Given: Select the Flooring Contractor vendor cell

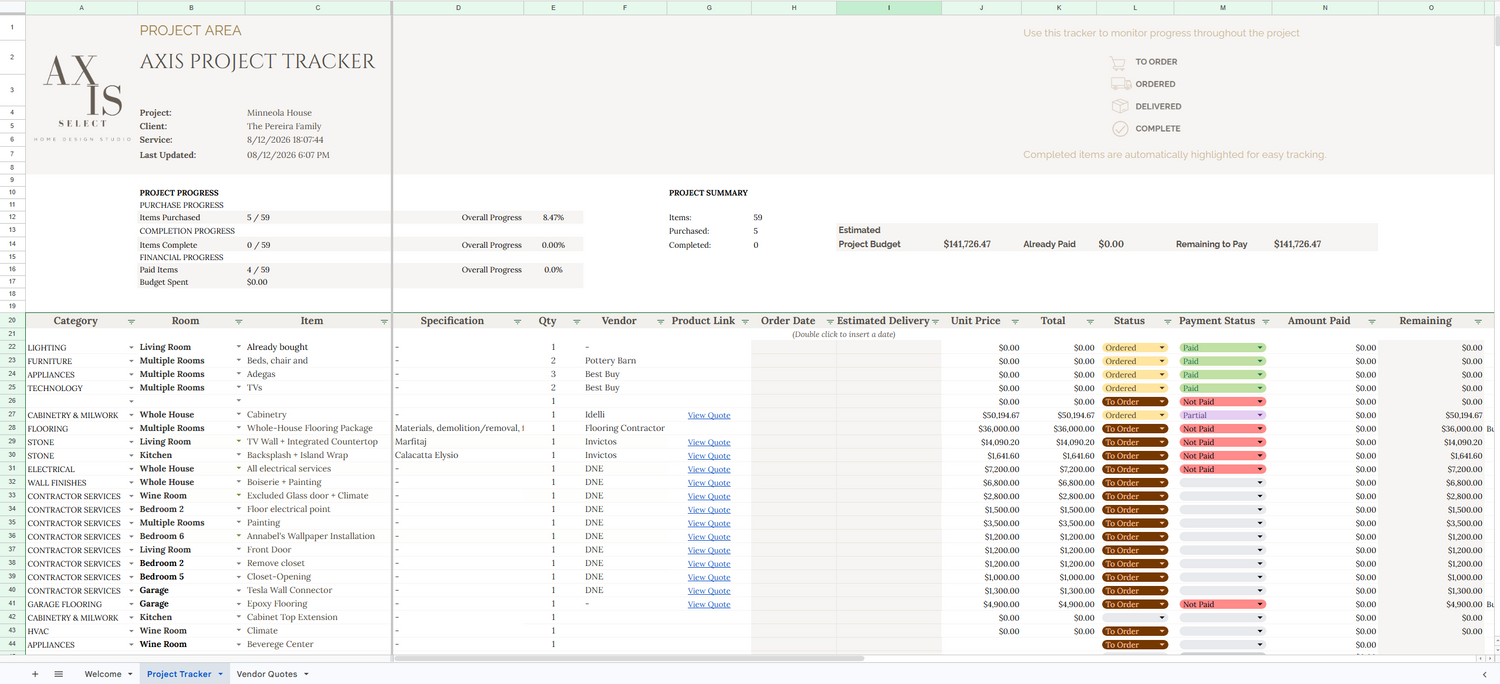Looking at the screenshot, I should pos(625,429).
